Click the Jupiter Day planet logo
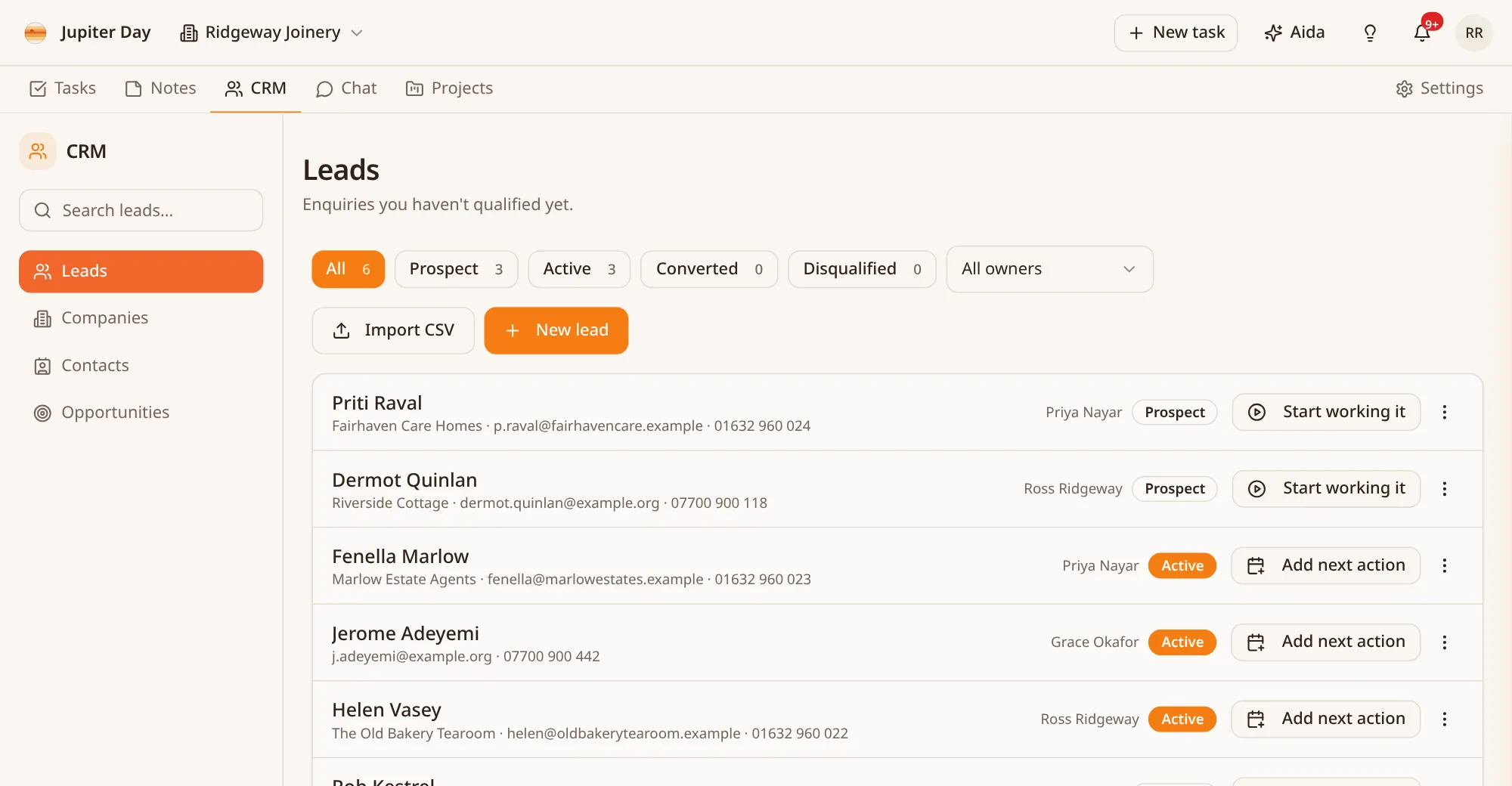1512x786 pixels. (36, 32)
